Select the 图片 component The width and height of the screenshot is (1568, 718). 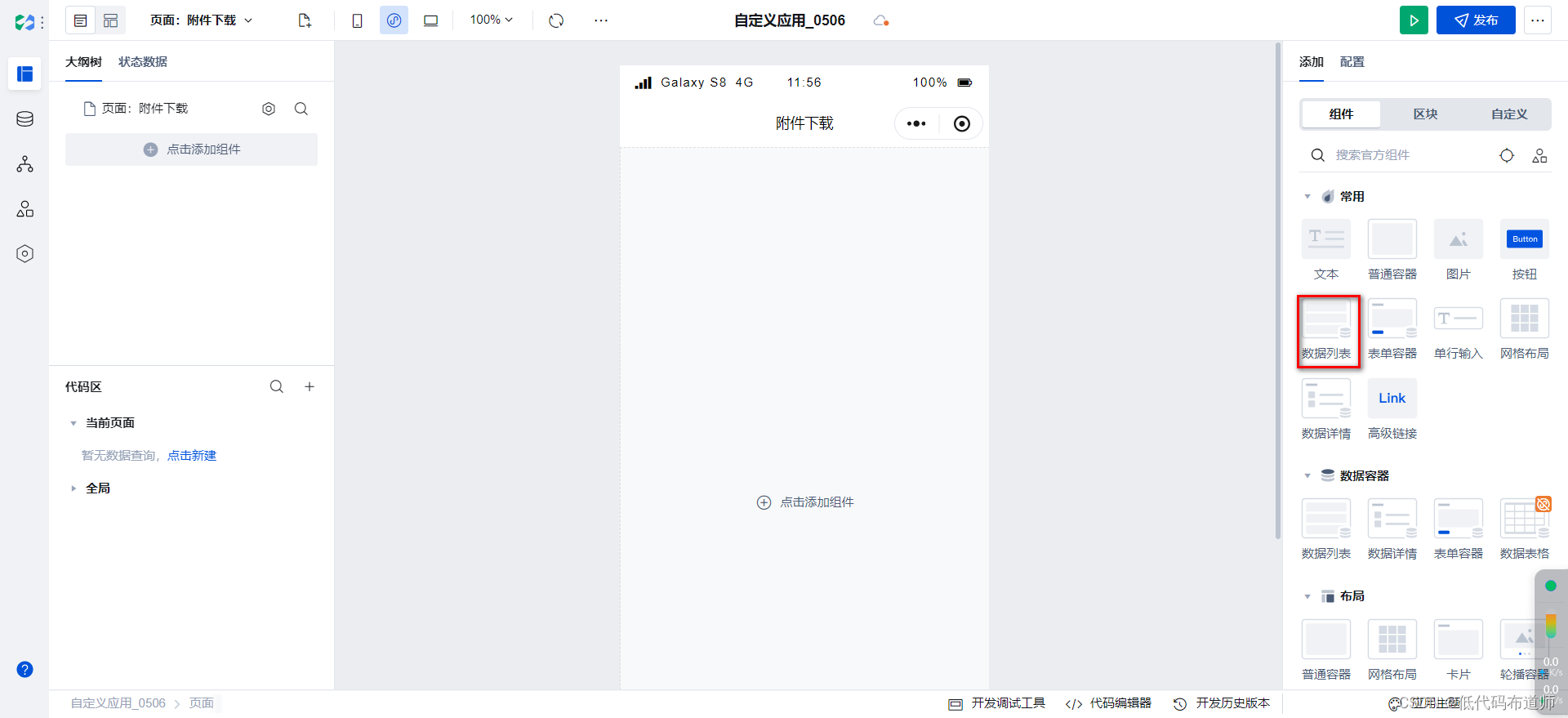[x=1459, y=249]
